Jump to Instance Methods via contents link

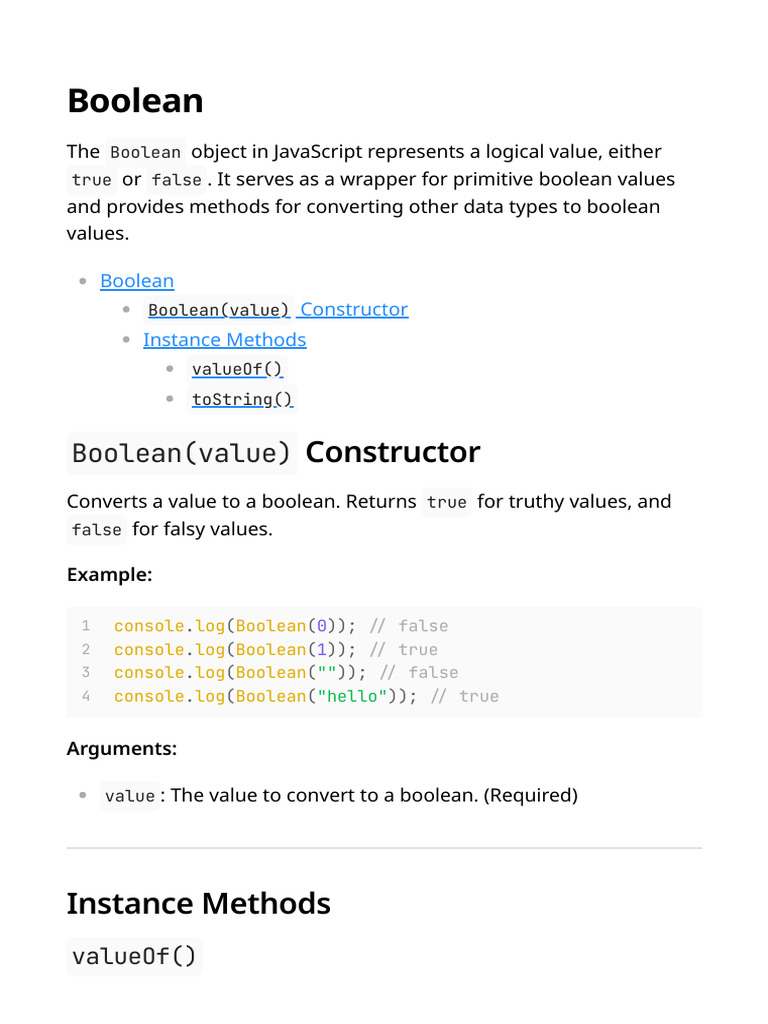pyautogui.click(x=224, y=340)
